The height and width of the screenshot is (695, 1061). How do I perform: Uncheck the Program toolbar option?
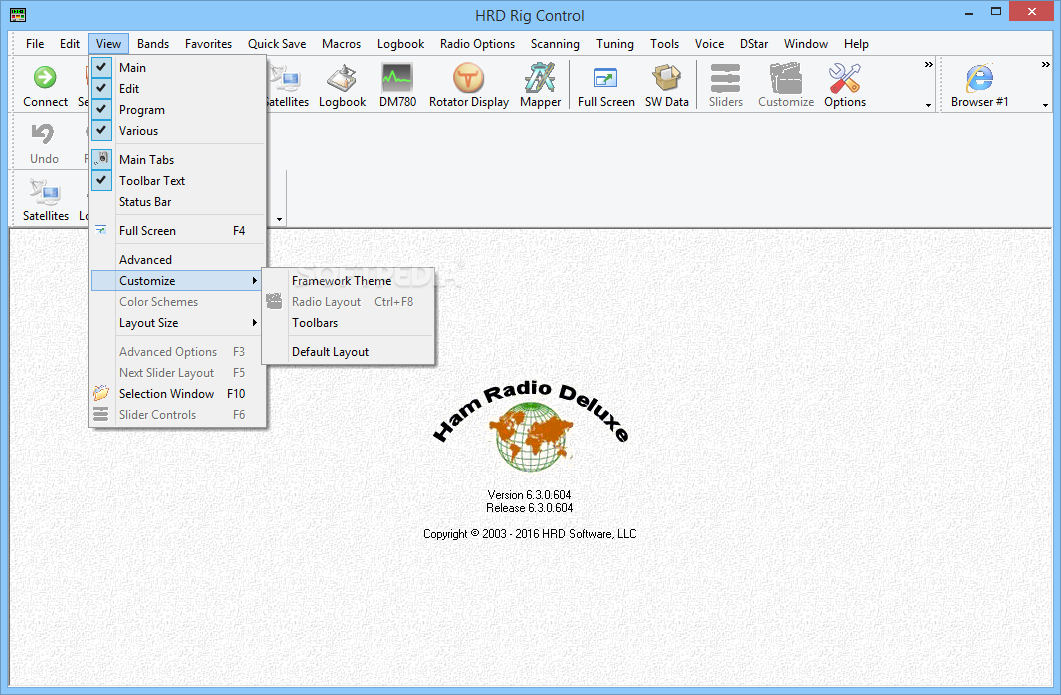click(x=101, y=109)
